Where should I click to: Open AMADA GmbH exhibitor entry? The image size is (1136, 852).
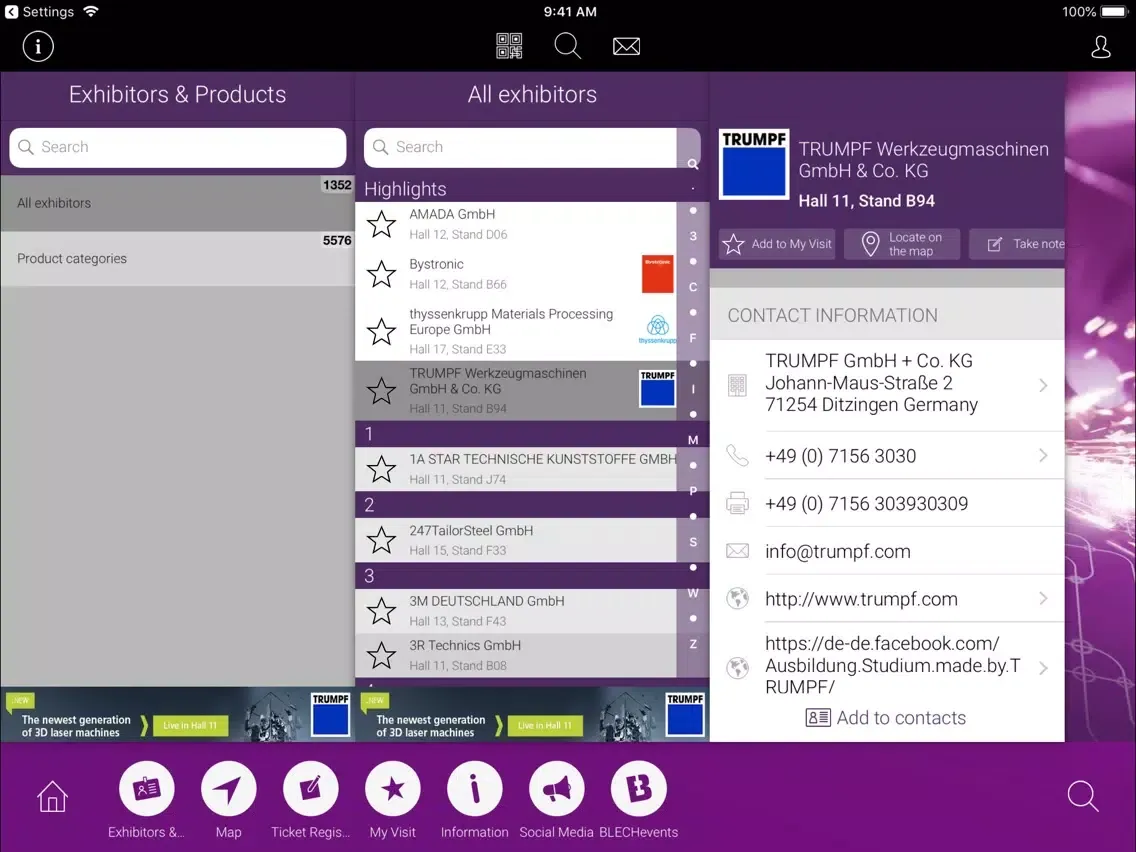(516, 224)
